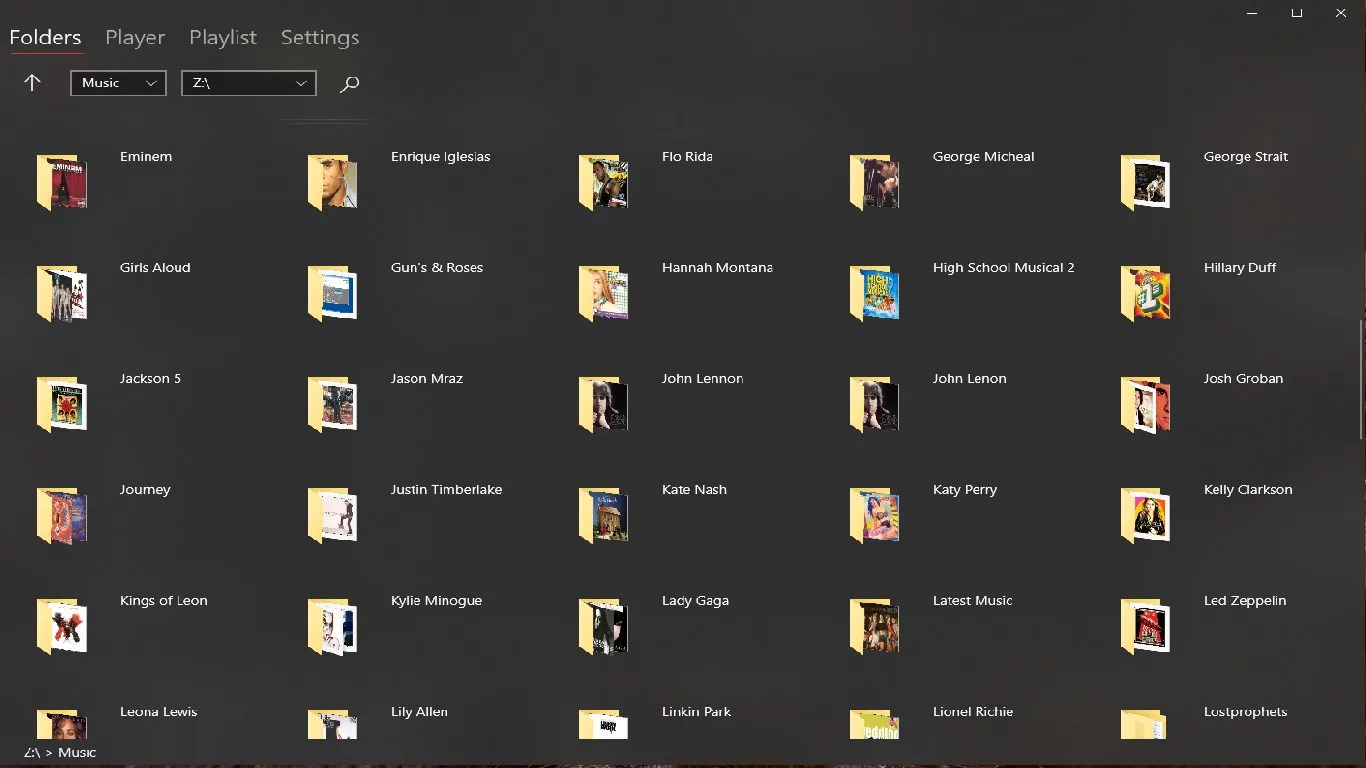1366x768 pixels.
Task: Open the John Lenon folder icon
Action: 875,404
